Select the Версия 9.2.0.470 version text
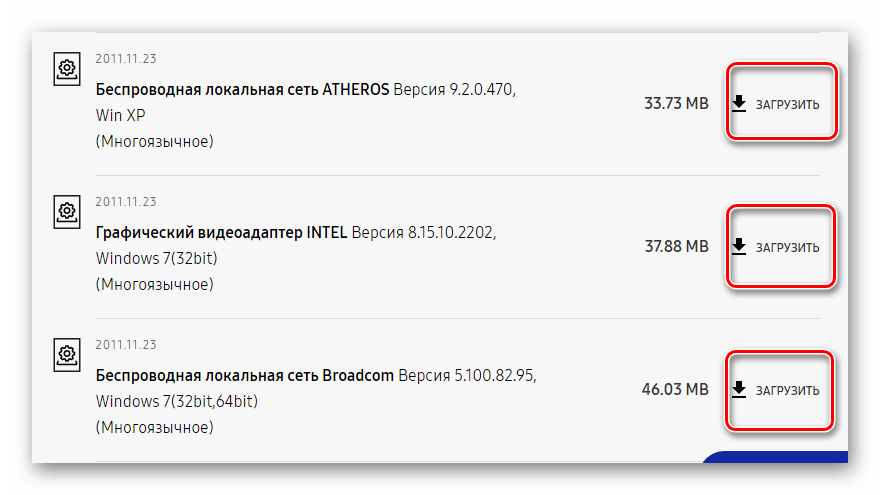 pos(455,89)
